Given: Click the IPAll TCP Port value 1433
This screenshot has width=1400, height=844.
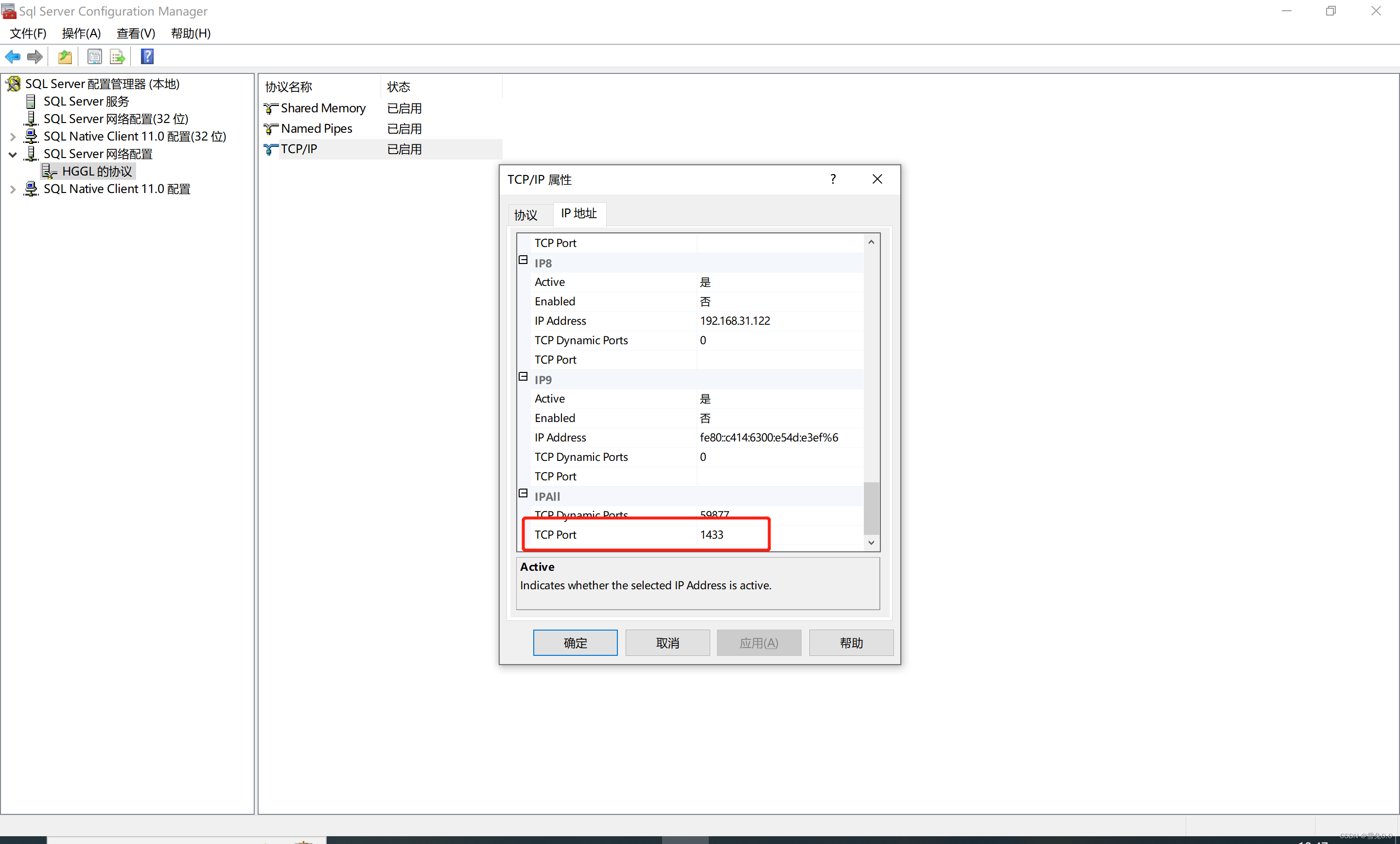Looking at the screenshot, I should 711,534.
